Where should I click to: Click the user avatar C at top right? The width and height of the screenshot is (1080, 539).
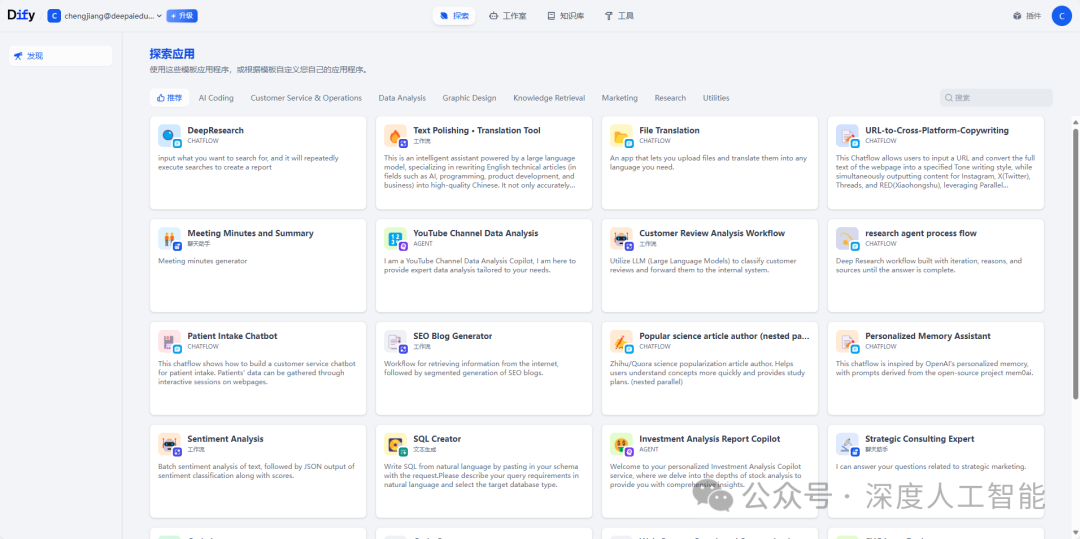pyautogui.click(x=1061, y=16)
